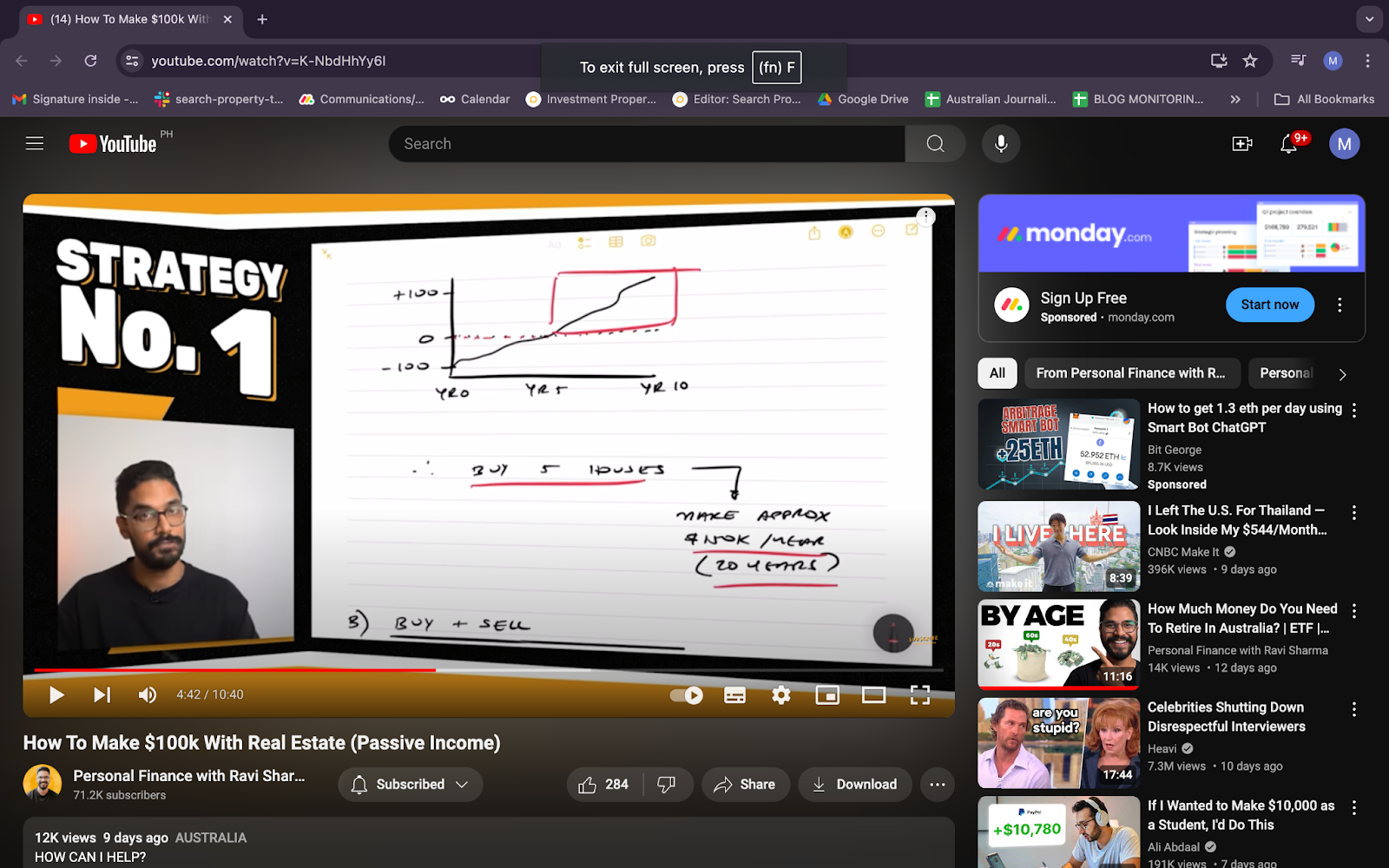
Task: Open more actions ellipsis beside Download
Action: [938, 784]
